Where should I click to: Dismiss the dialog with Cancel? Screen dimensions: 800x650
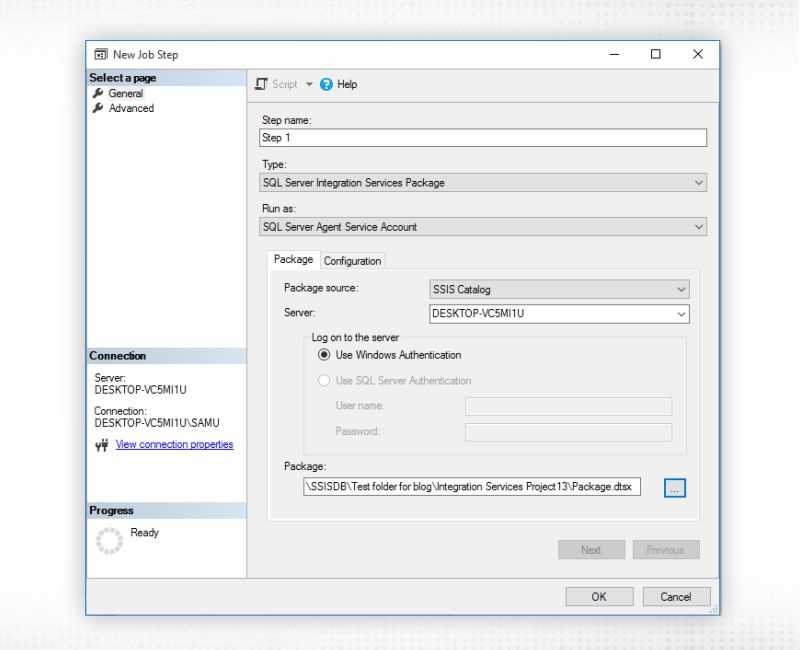click(676, 596)
